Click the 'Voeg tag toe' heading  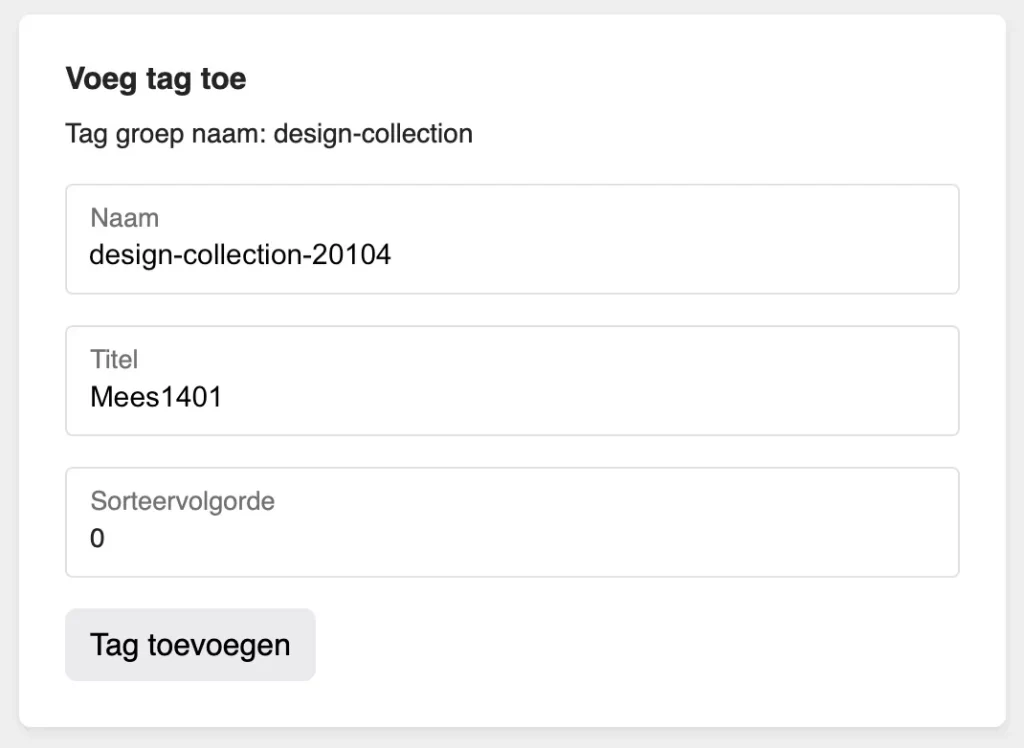click(156, 79)
